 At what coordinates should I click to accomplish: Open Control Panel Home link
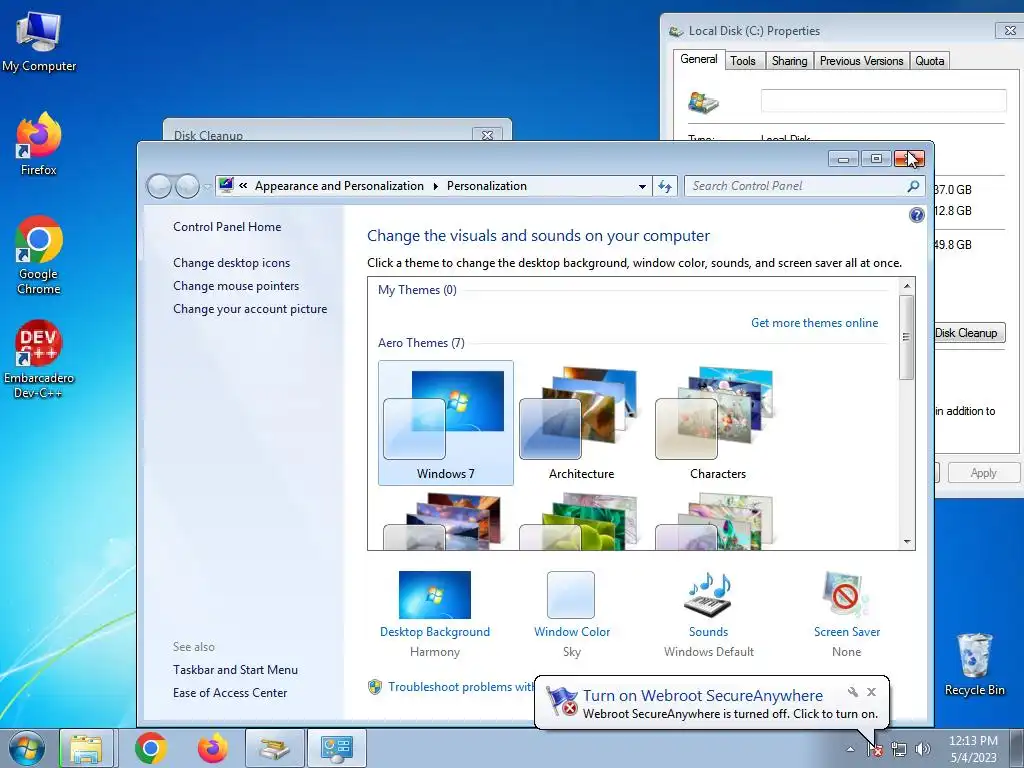pyautogui.click(x=227, y=227)
